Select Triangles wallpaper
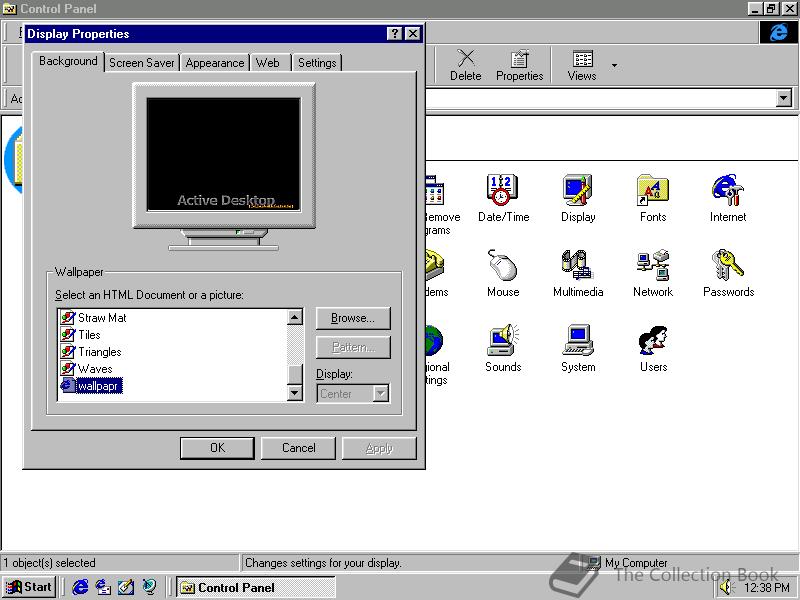The image size is (800, 600). pos(91,352)
